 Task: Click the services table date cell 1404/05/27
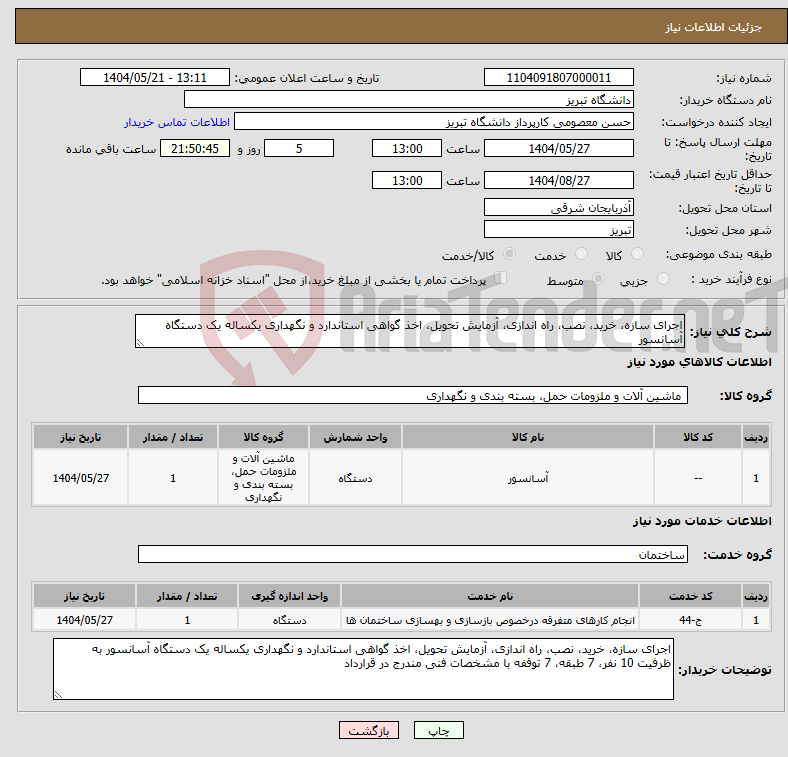click(84, 620)
